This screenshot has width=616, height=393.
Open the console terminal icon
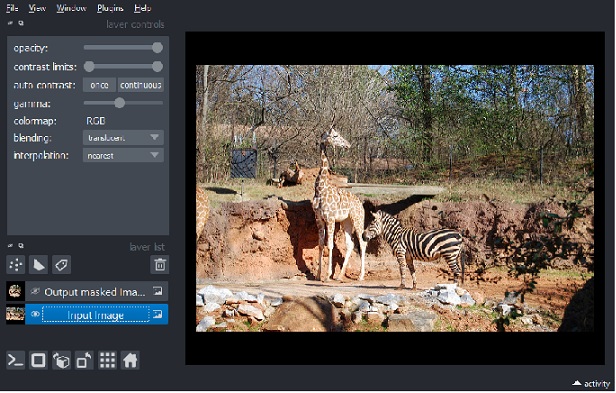(x=16, y=360)
